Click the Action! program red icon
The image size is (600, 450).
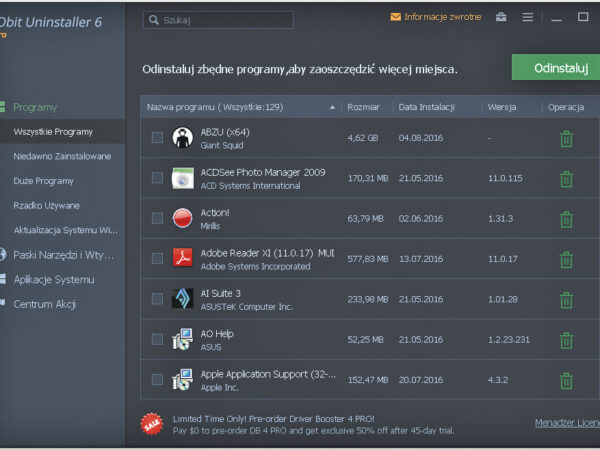point(182,218)
